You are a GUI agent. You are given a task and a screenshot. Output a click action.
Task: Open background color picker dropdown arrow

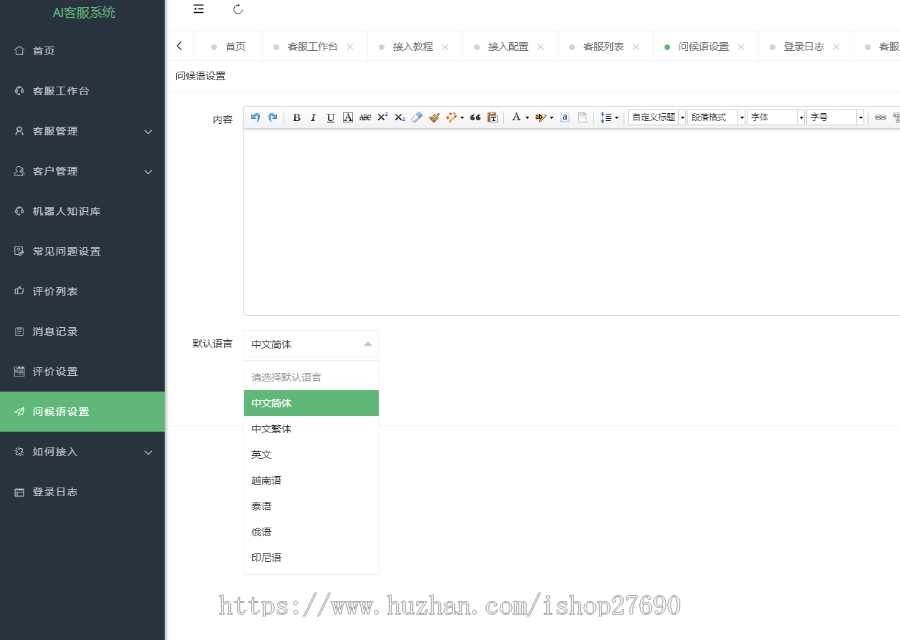coord(552,118)
